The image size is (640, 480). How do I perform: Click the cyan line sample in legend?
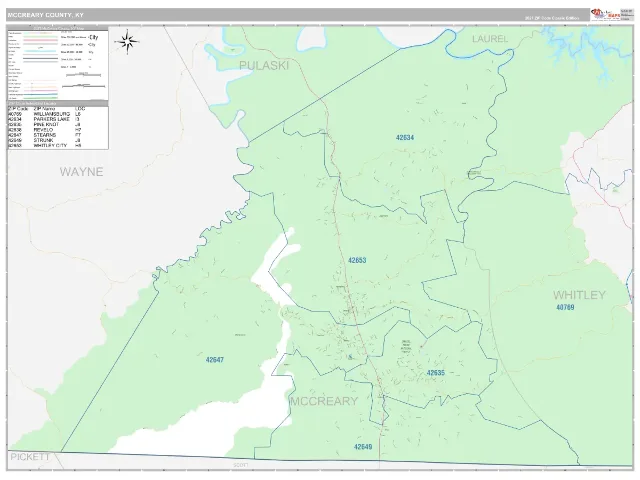click(40, 51)
